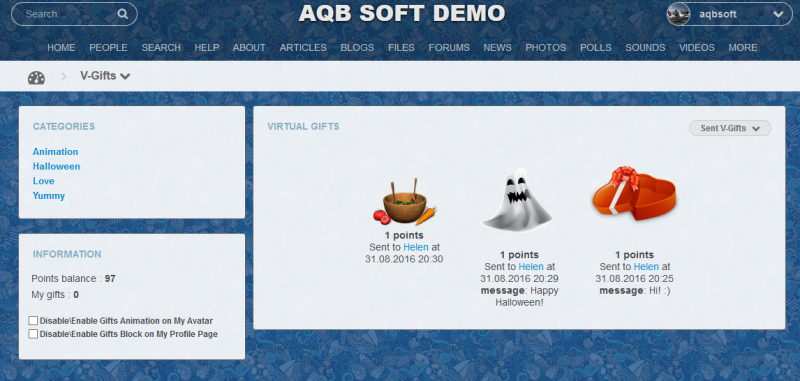Enable Gifts Animation on My Avatar checkbox
800x381 pixels.
click(33, 321)
